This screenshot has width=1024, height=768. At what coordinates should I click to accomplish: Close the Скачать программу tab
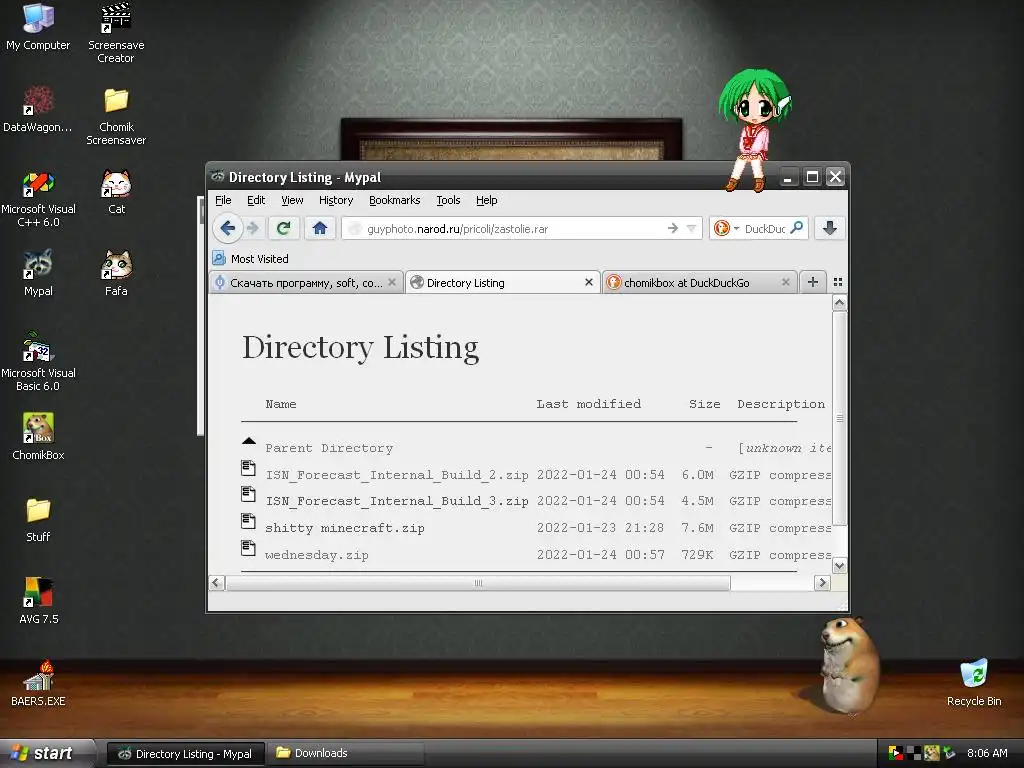point(392,282)
